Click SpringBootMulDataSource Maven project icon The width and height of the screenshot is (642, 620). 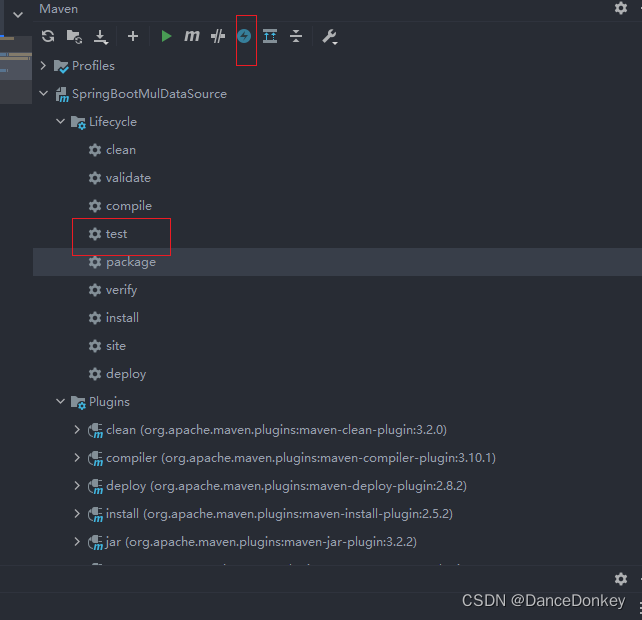[62, 95]
